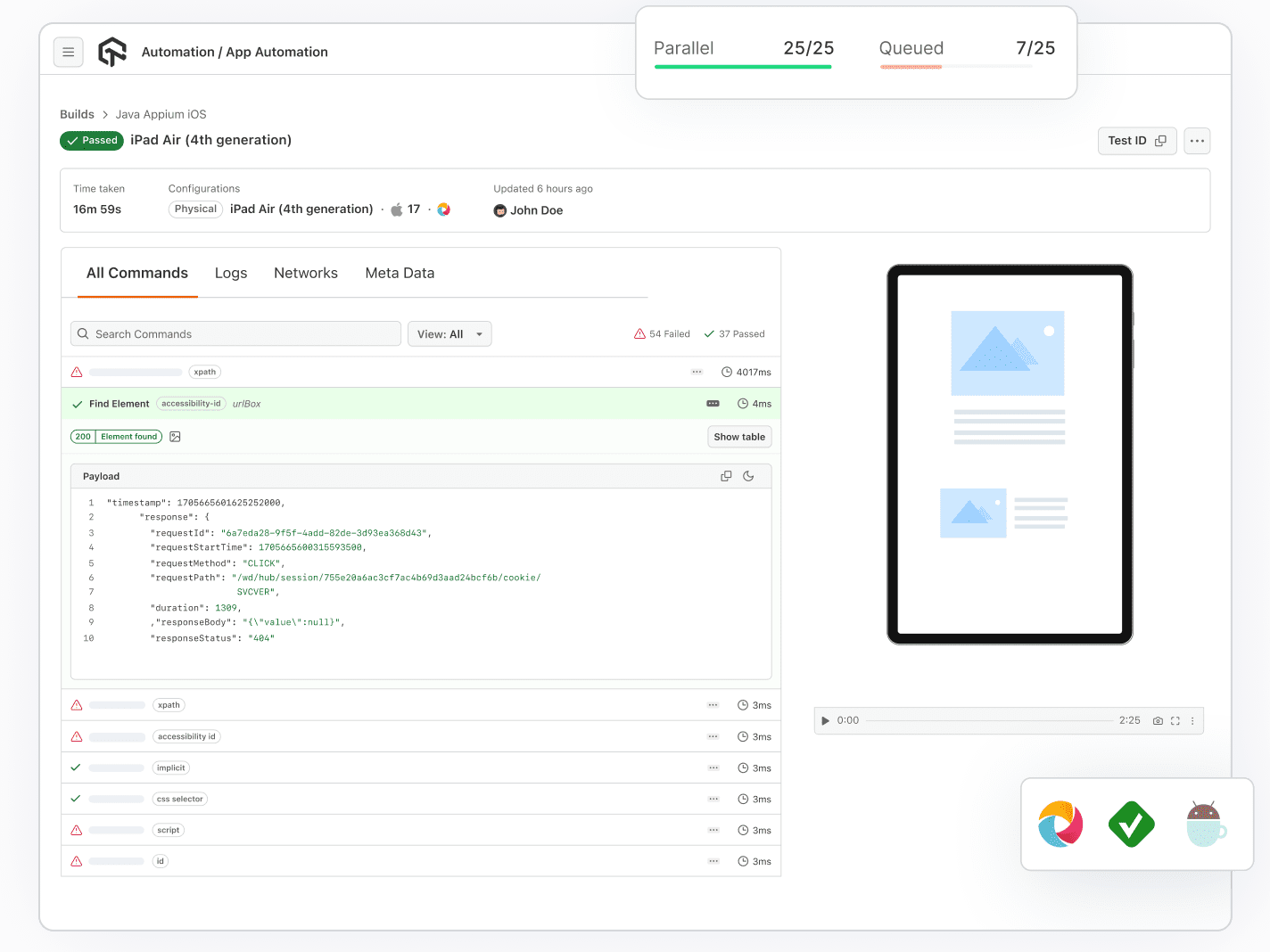This screenshot has width=1270, height=952.
Task: Filter by 54 Failed commands
Action: click(662, 334)
